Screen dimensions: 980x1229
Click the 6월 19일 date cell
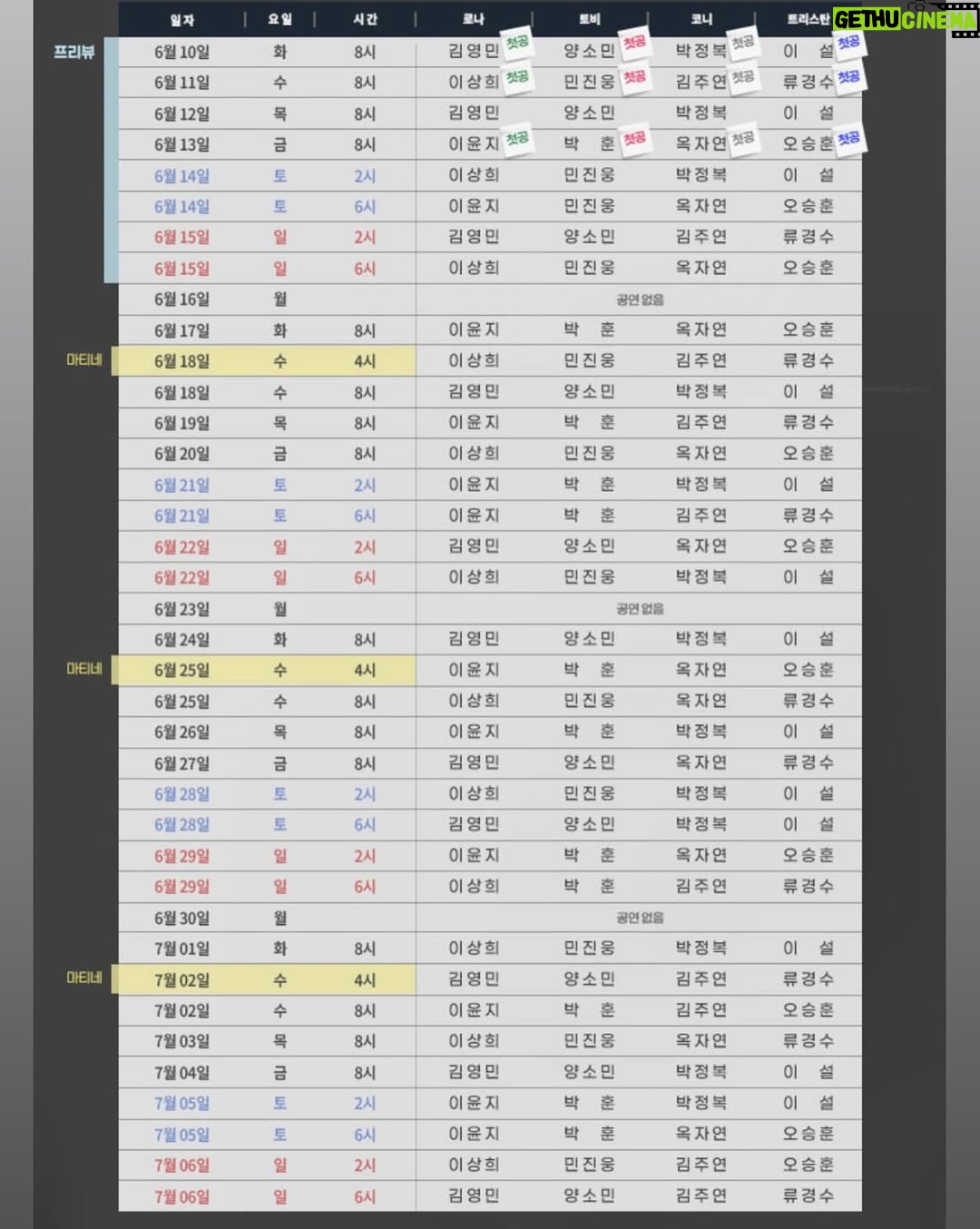click(181, 423)
